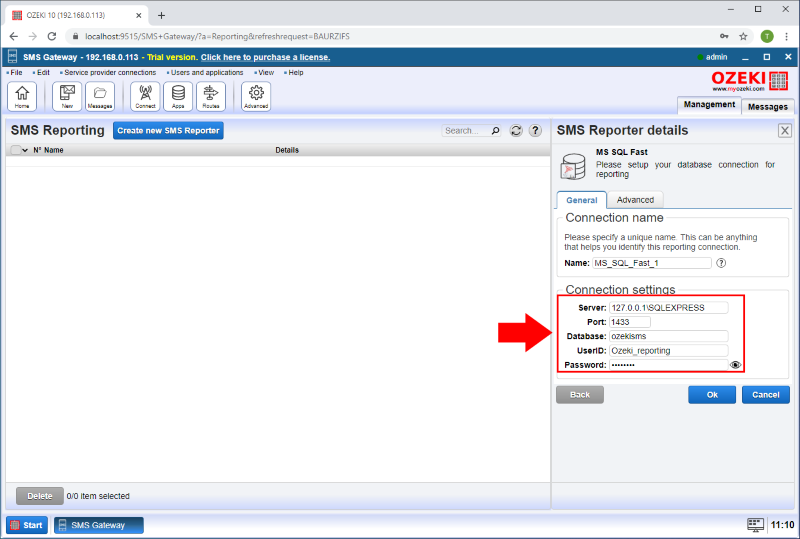
Task: Go back in the browser
Action: 14,36
